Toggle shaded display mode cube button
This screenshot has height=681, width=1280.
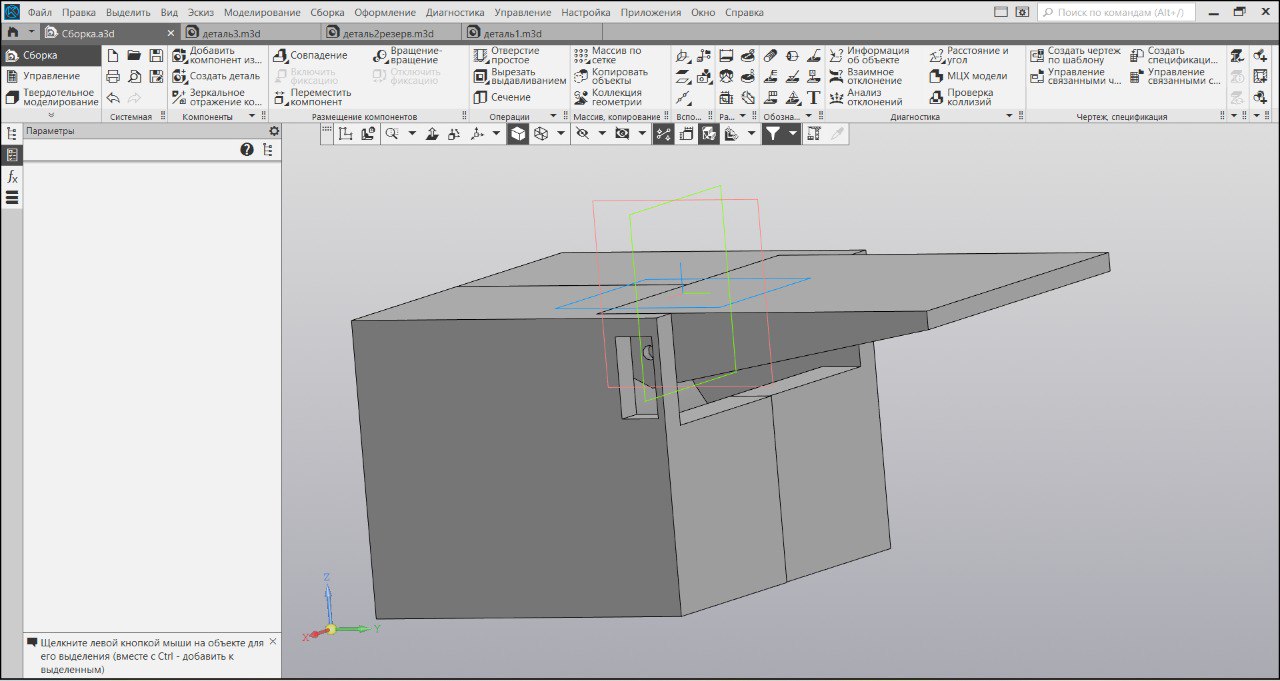[x=517, y=134]
